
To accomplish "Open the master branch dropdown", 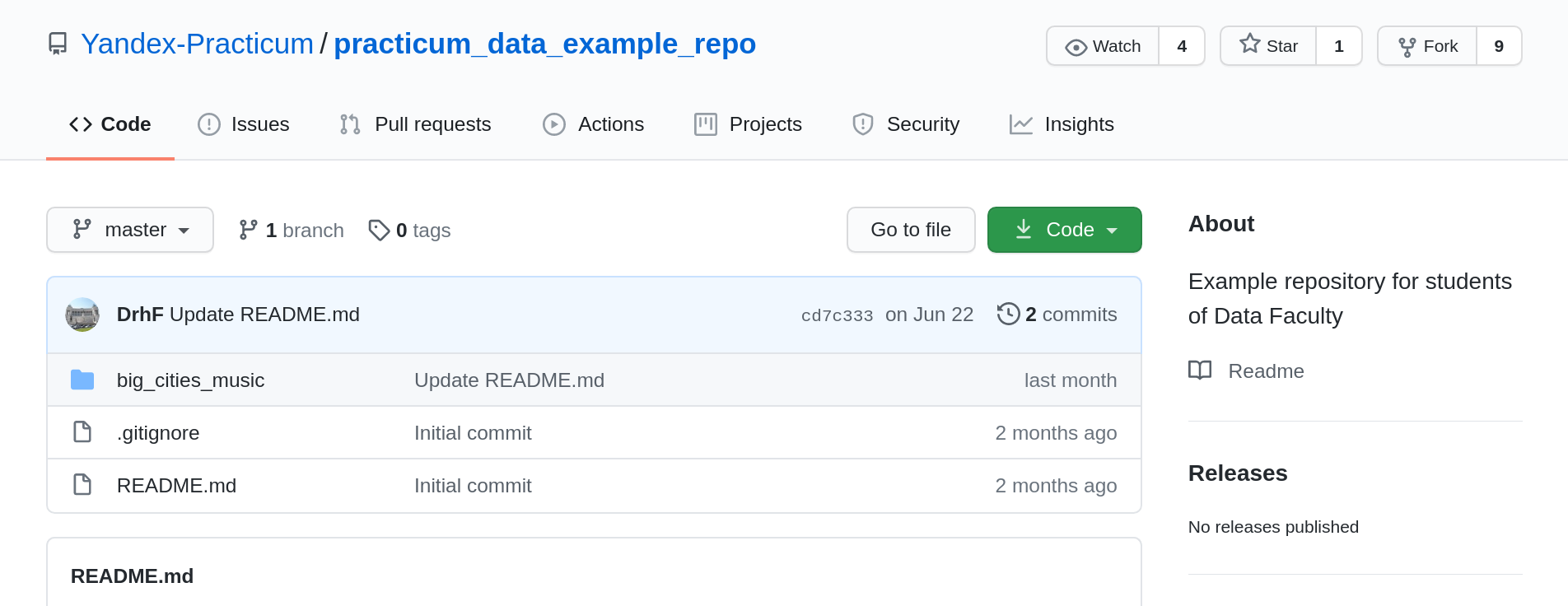I will [x=130, y=230].
